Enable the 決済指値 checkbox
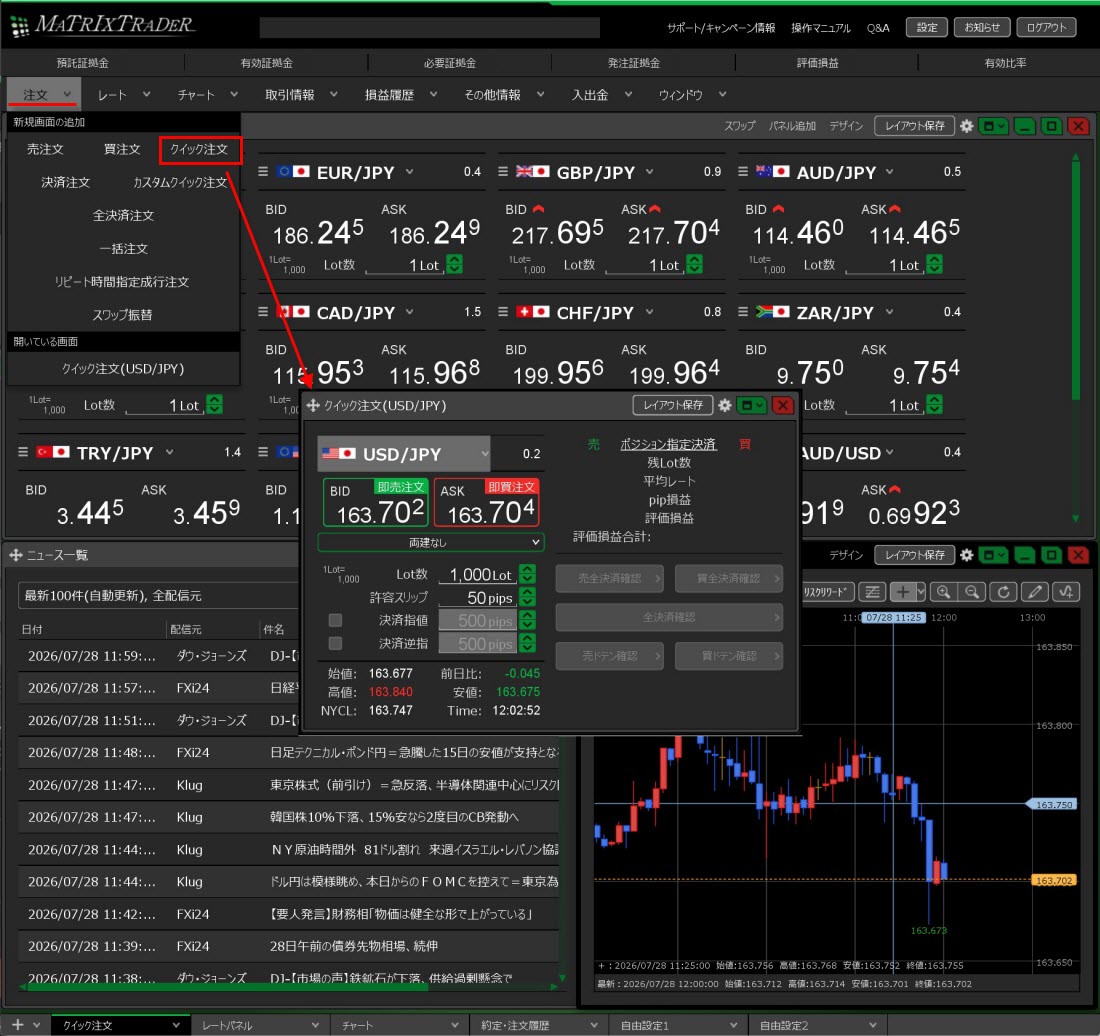This screenshot has height=1036, width=1100. [x=335, y=620]
